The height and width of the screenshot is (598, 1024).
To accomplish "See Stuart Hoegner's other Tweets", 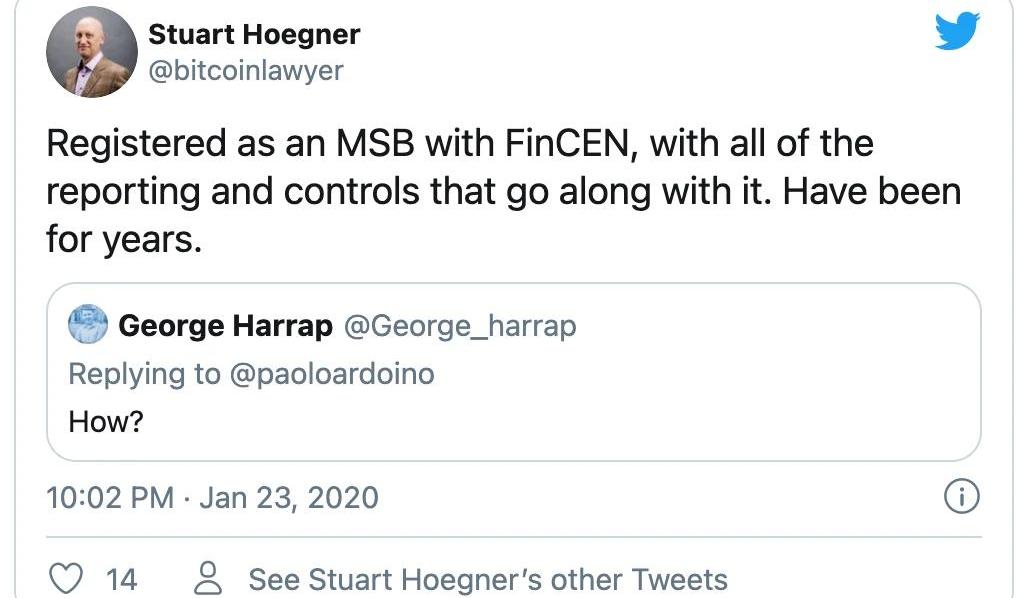I will point(487,579).
